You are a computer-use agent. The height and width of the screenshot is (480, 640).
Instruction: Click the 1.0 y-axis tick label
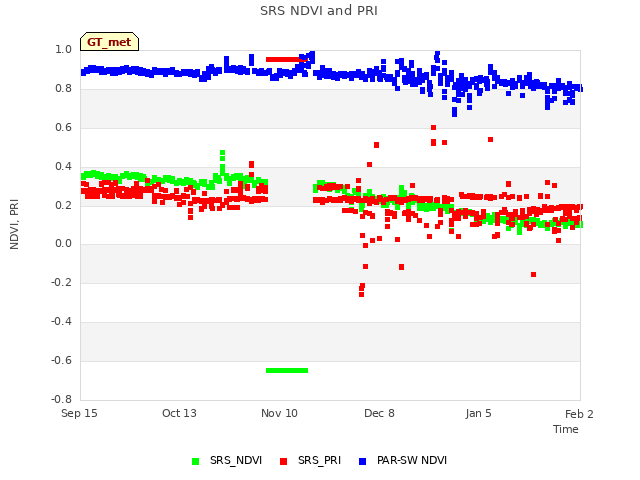click(63, 49)
